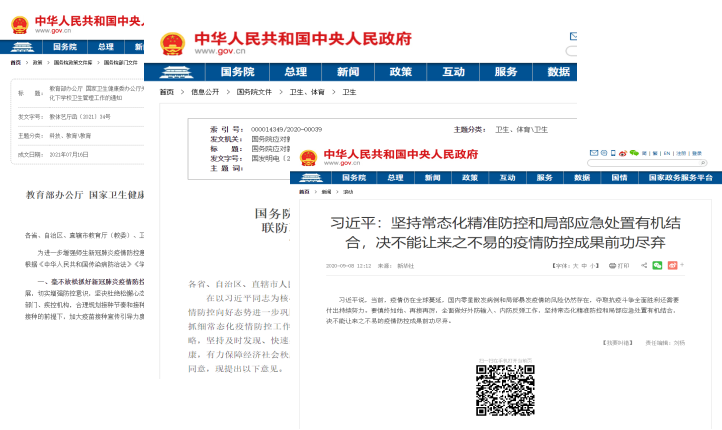Select 互动 in the middle page navigation

[x=453, y=72]
